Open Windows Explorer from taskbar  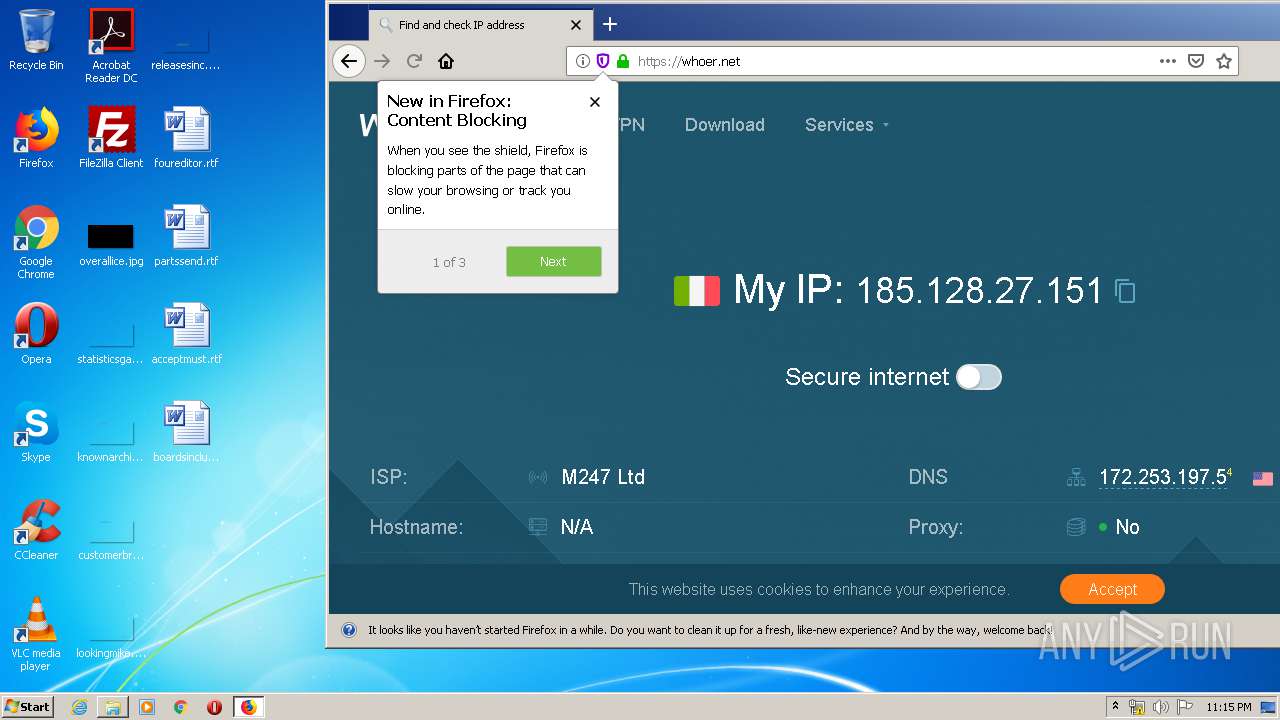[113, 707]
